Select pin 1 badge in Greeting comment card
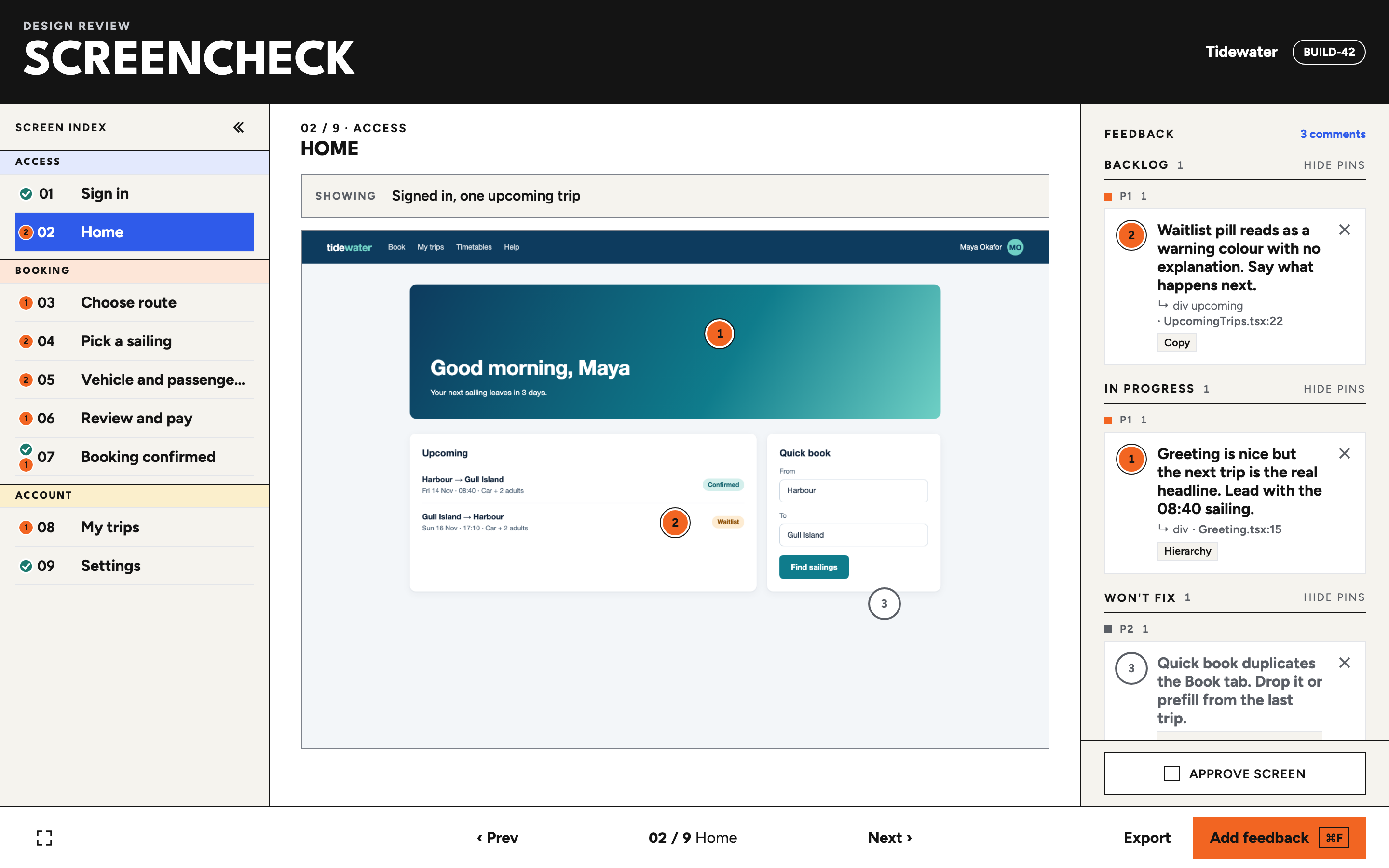The height and width of the screenshot is (868, 1389). point(1131,459)
